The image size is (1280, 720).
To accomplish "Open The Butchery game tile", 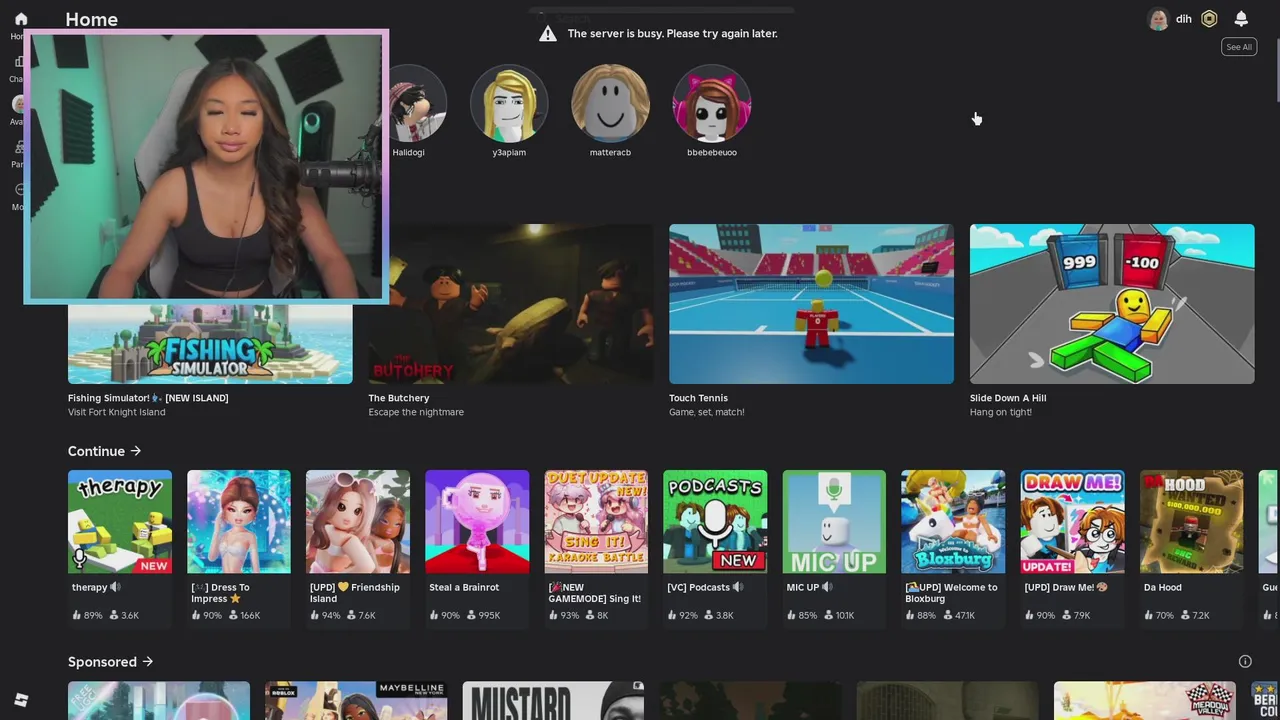I will point(510,304).
